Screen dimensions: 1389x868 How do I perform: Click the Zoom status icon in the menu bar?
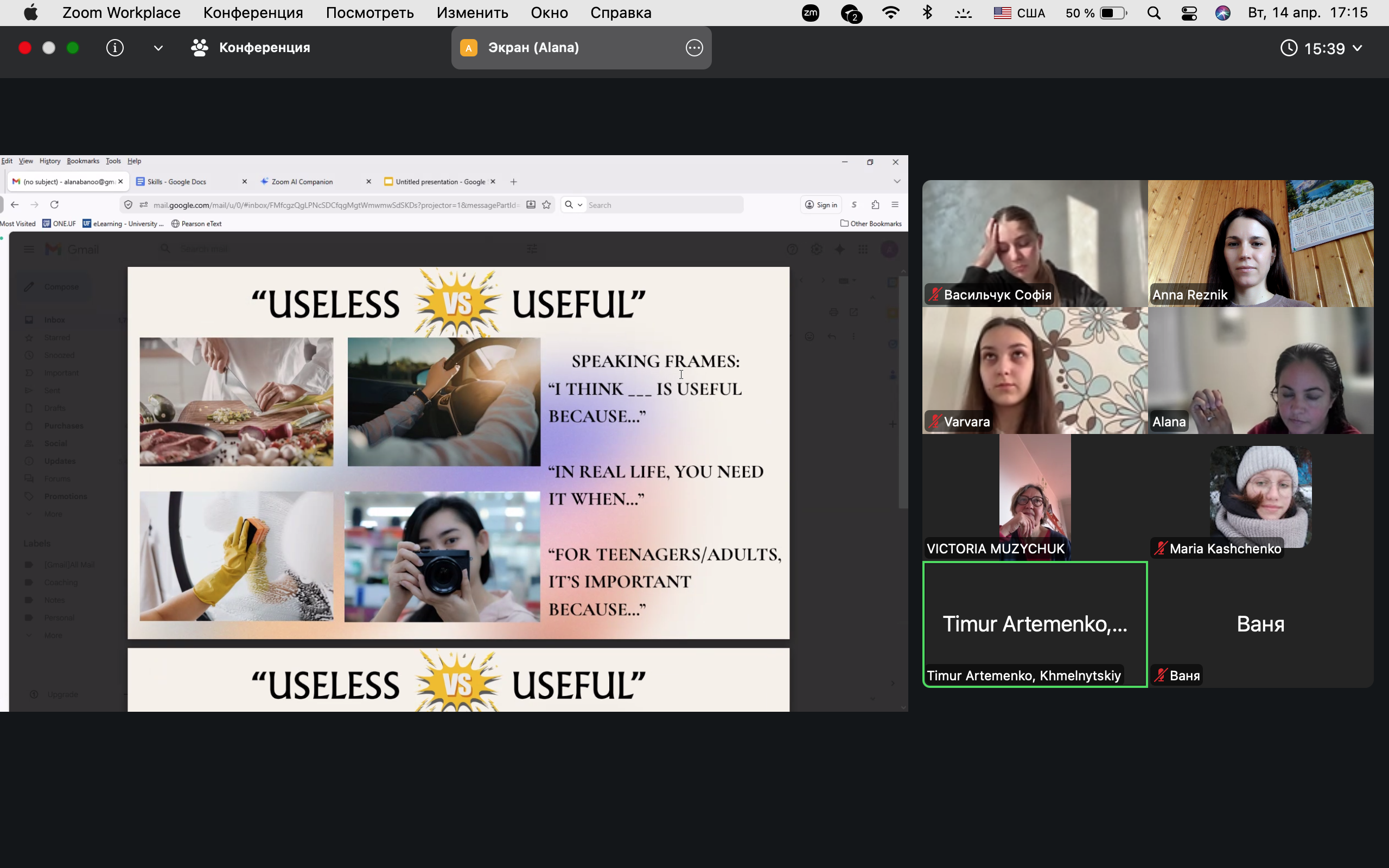811,12
